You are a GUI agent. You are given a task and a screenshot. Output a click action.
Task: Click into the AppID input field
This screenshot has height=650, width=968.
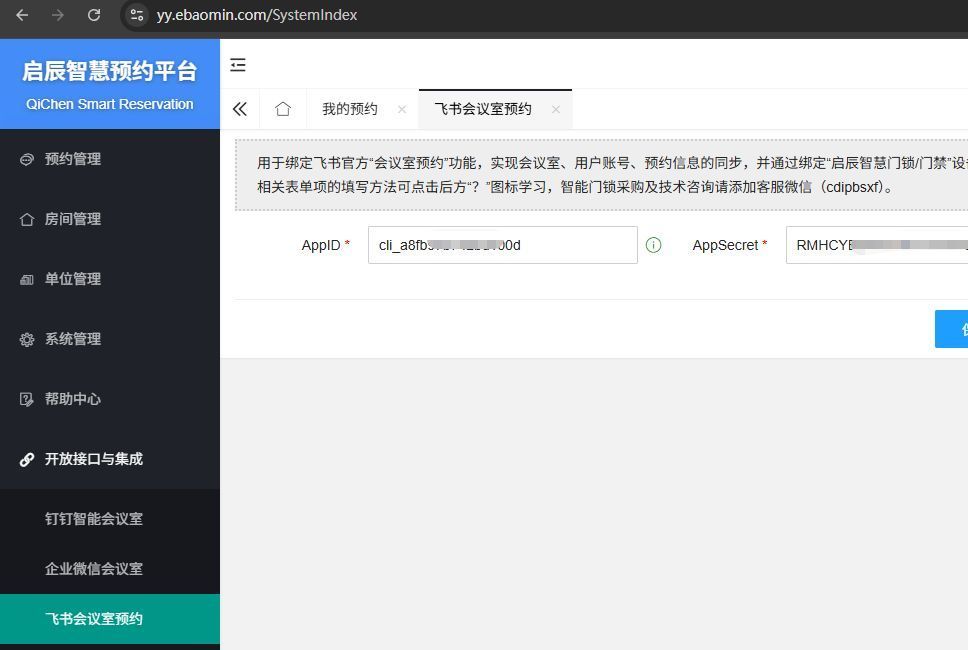tap(503, 245)
